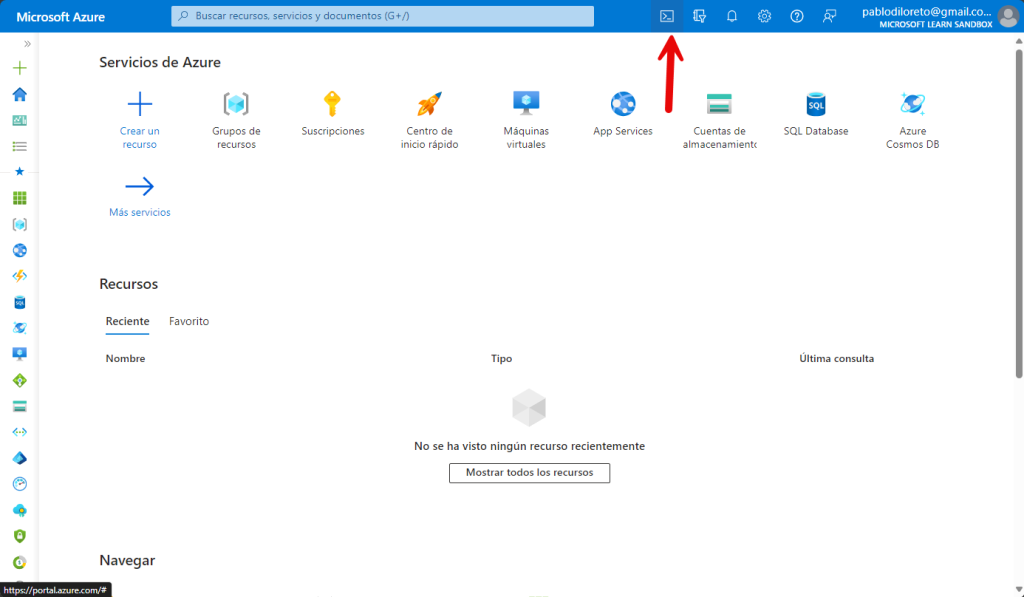
Task: Select the Reciente tab
Action: click(127, 321)
